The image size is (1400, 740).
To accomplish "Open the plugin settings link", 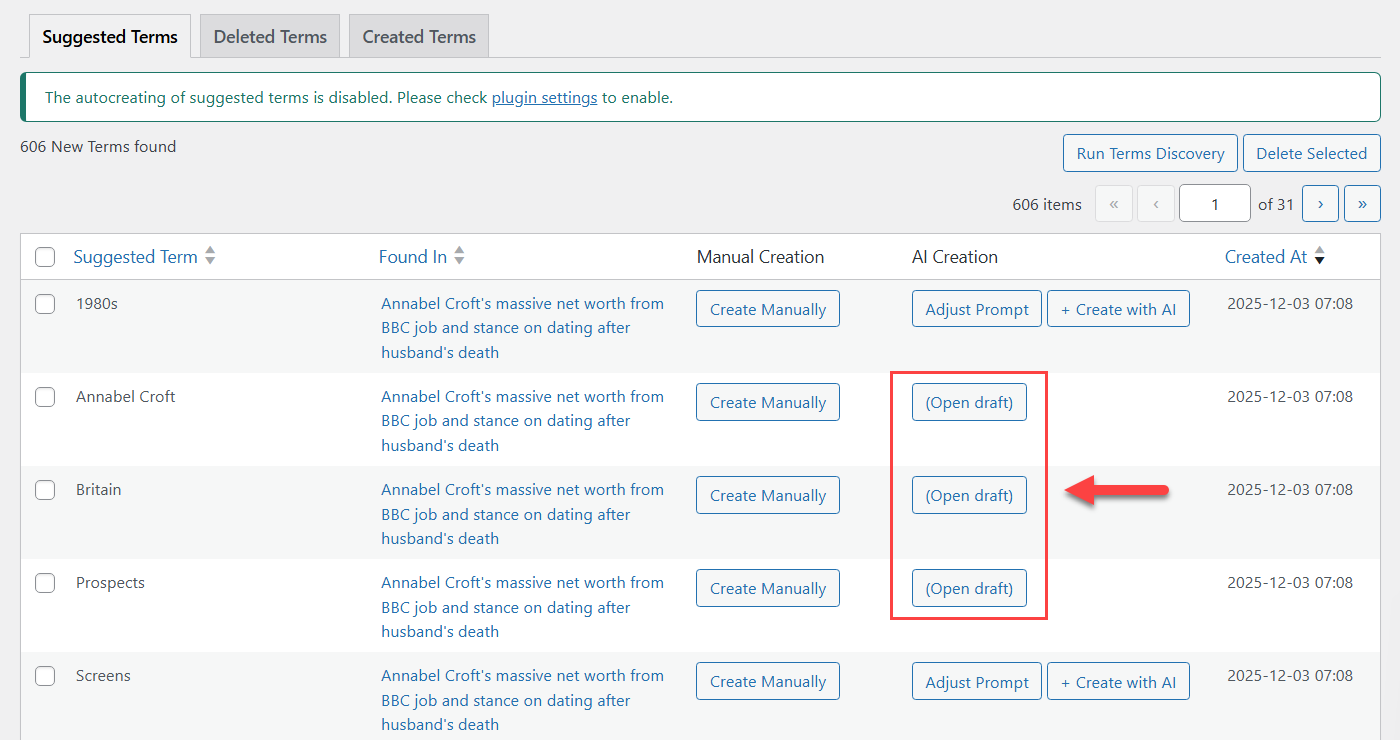I will [544, 97].
